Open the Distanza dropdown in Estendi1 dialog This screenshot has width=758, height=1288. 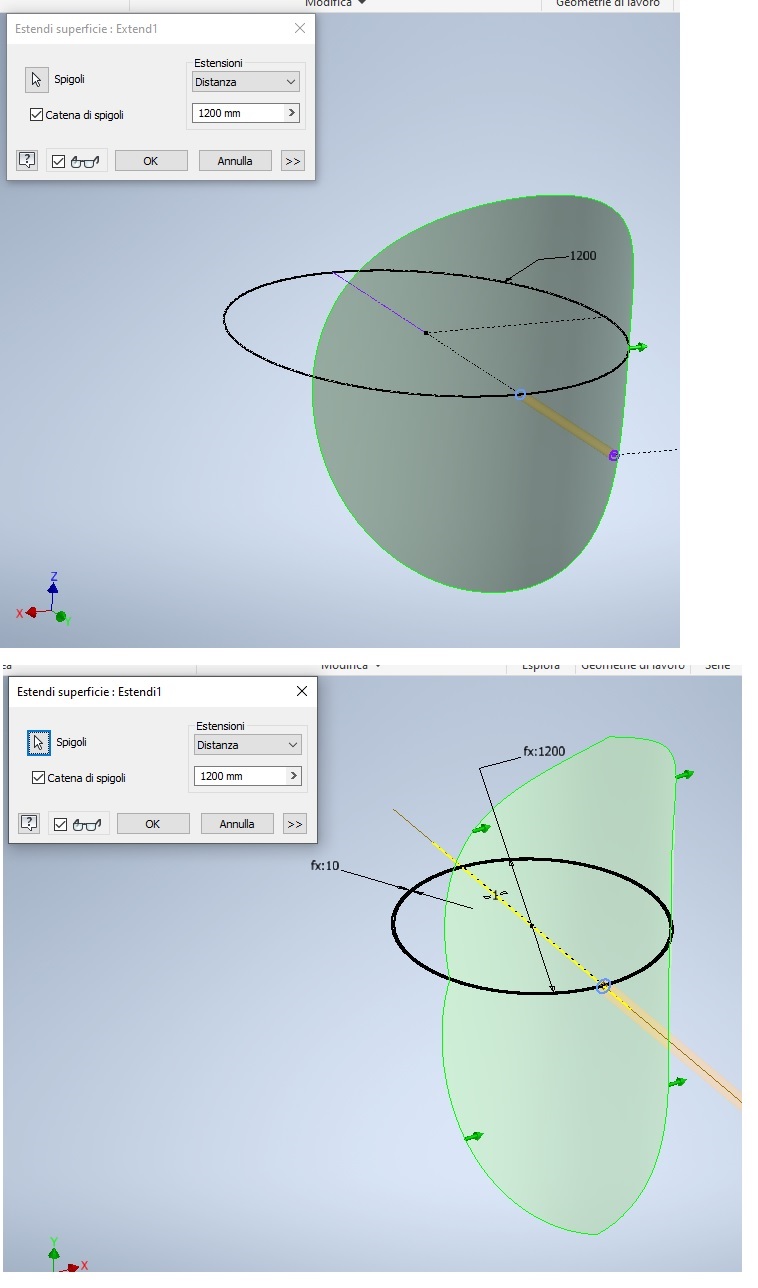[247, 745]
